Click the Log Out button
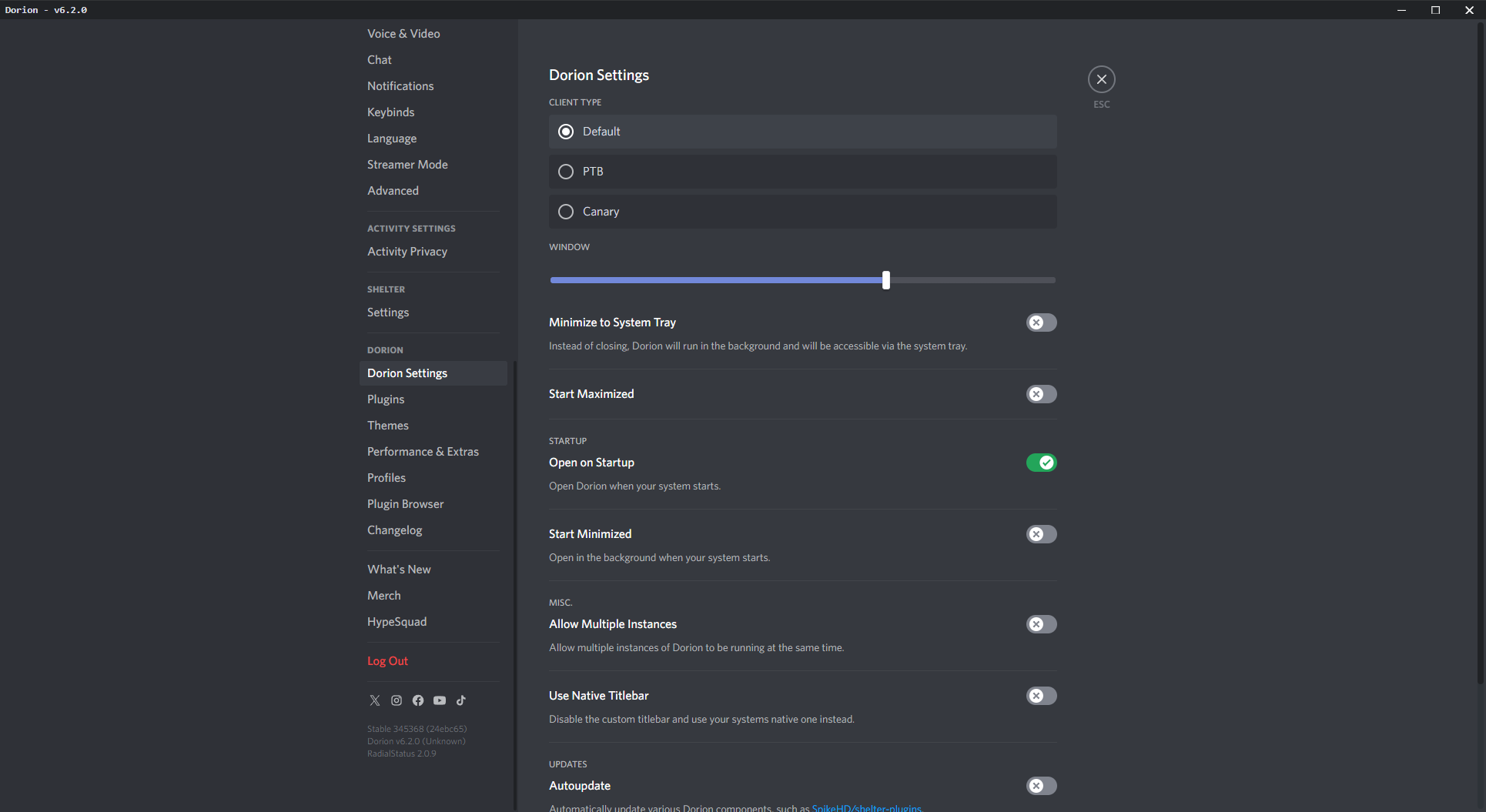This screenshot has width=1486, height=812. 433,661
